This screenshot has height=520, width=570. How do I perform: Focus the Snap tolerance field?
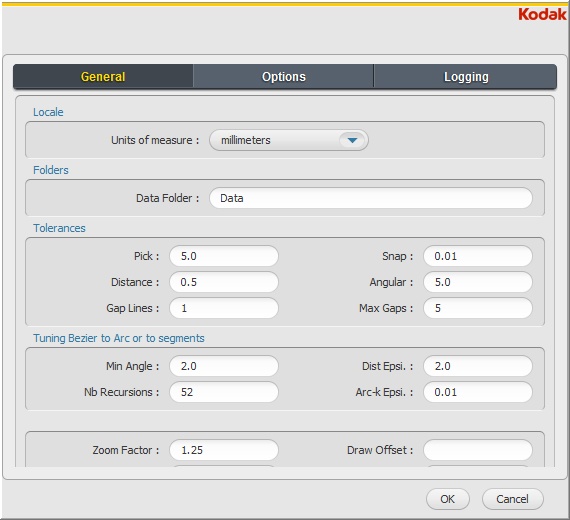[478, 256]
